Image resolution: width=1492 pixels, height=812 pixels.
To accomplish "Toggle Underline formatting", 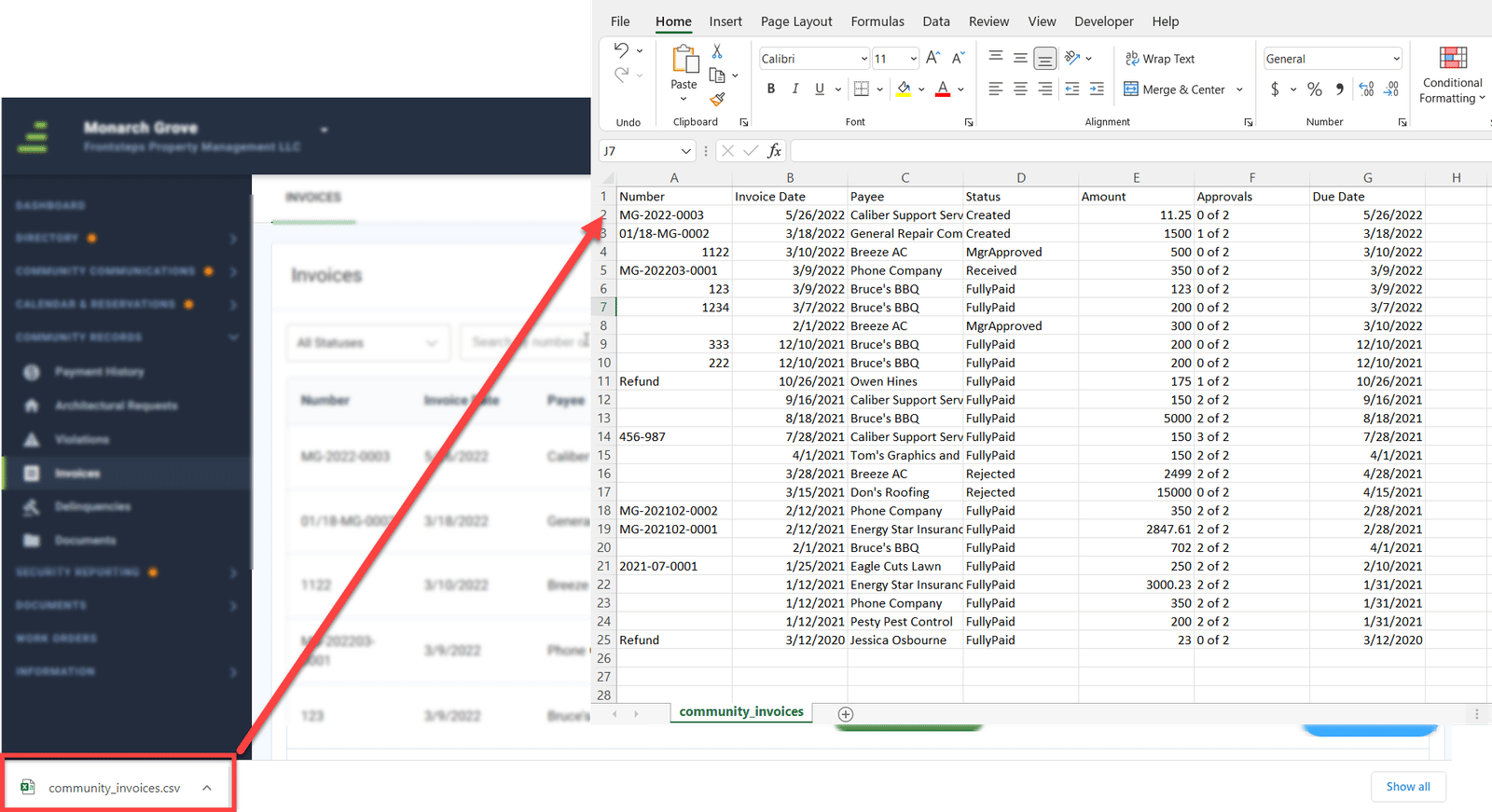I will [820, 89].
